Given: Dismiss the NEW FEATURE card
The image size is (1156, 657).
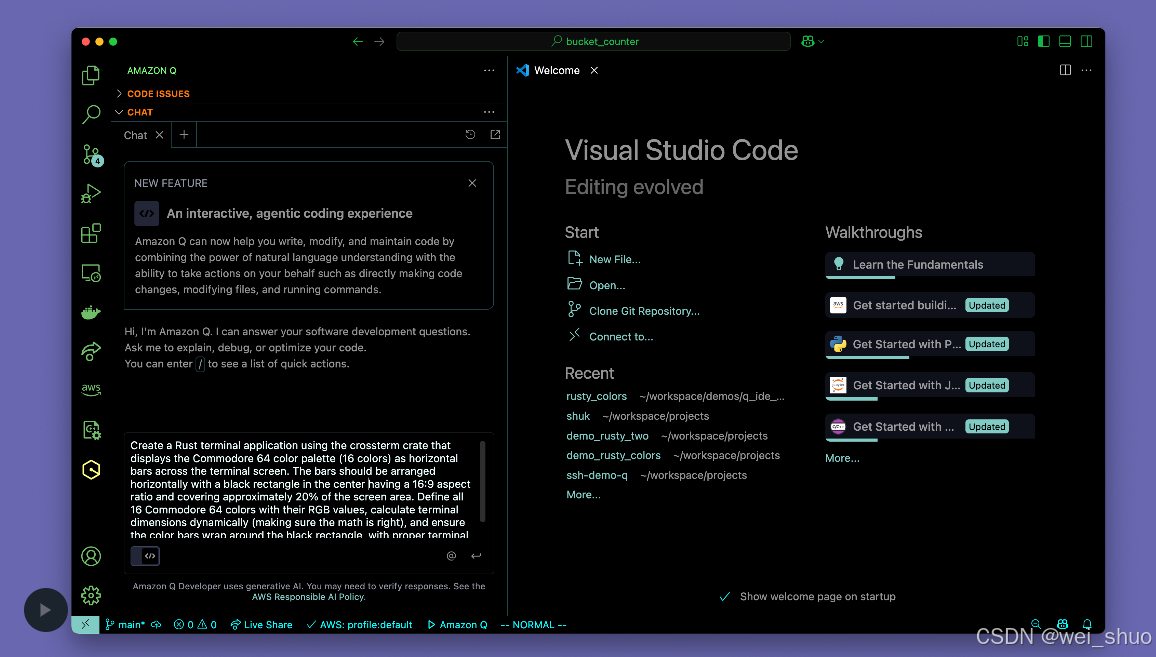Looking at the screenshot, I should click(x=473, y=183).
